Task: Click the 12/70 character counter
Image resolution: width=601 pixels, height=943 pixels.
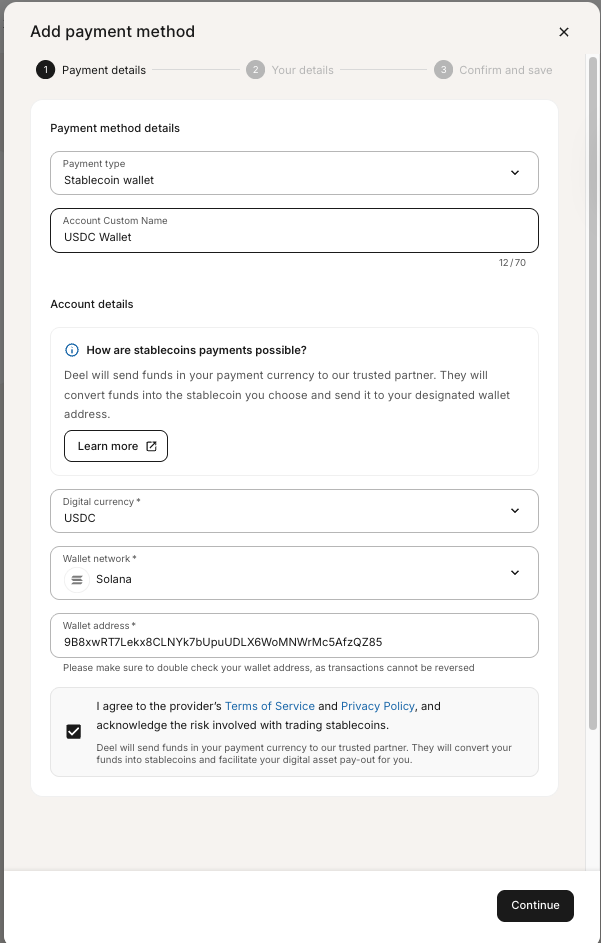Action: [512, 263]
